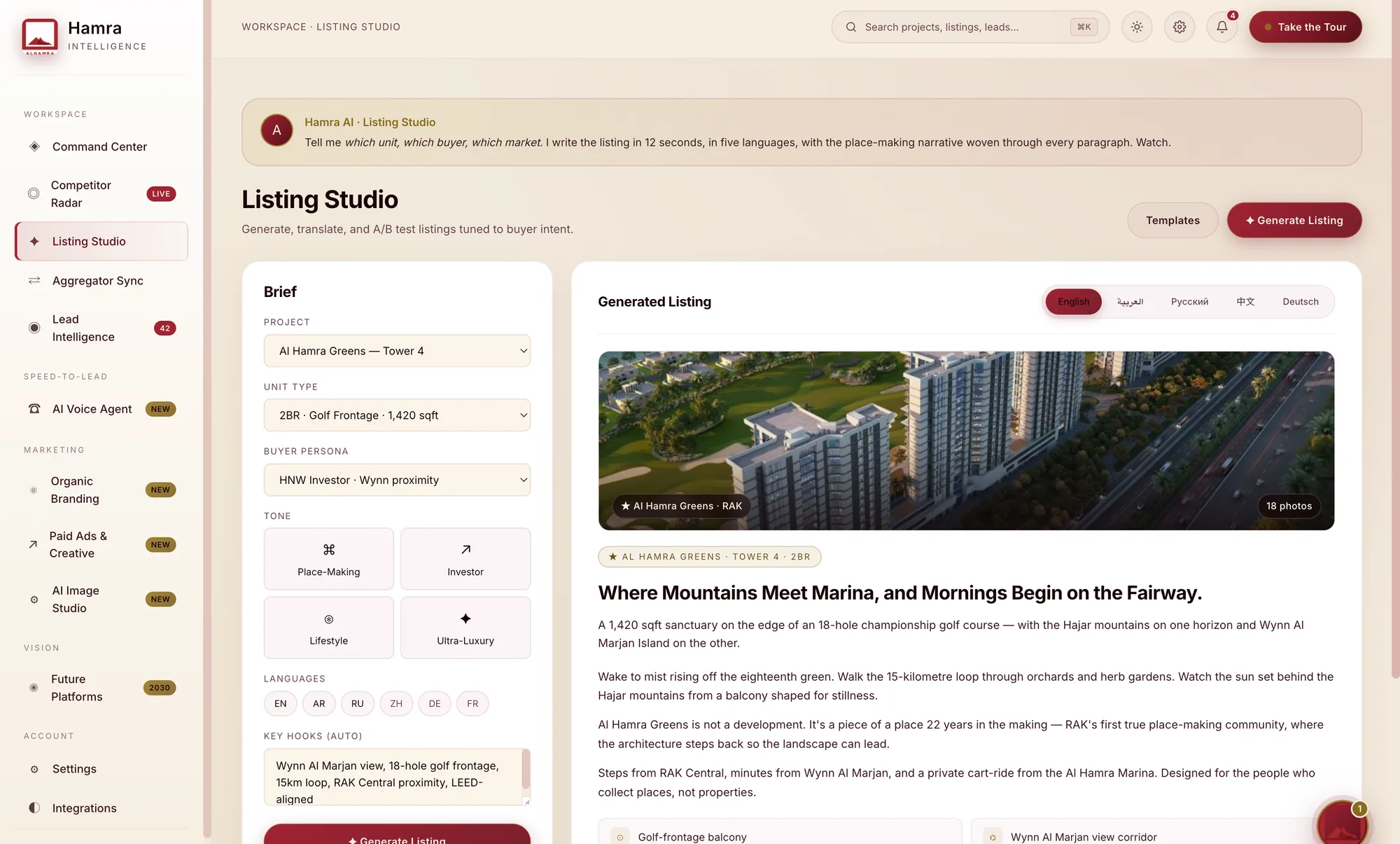Click the search magnifier icon
1400x844 pixels.
tap(851, 27)
